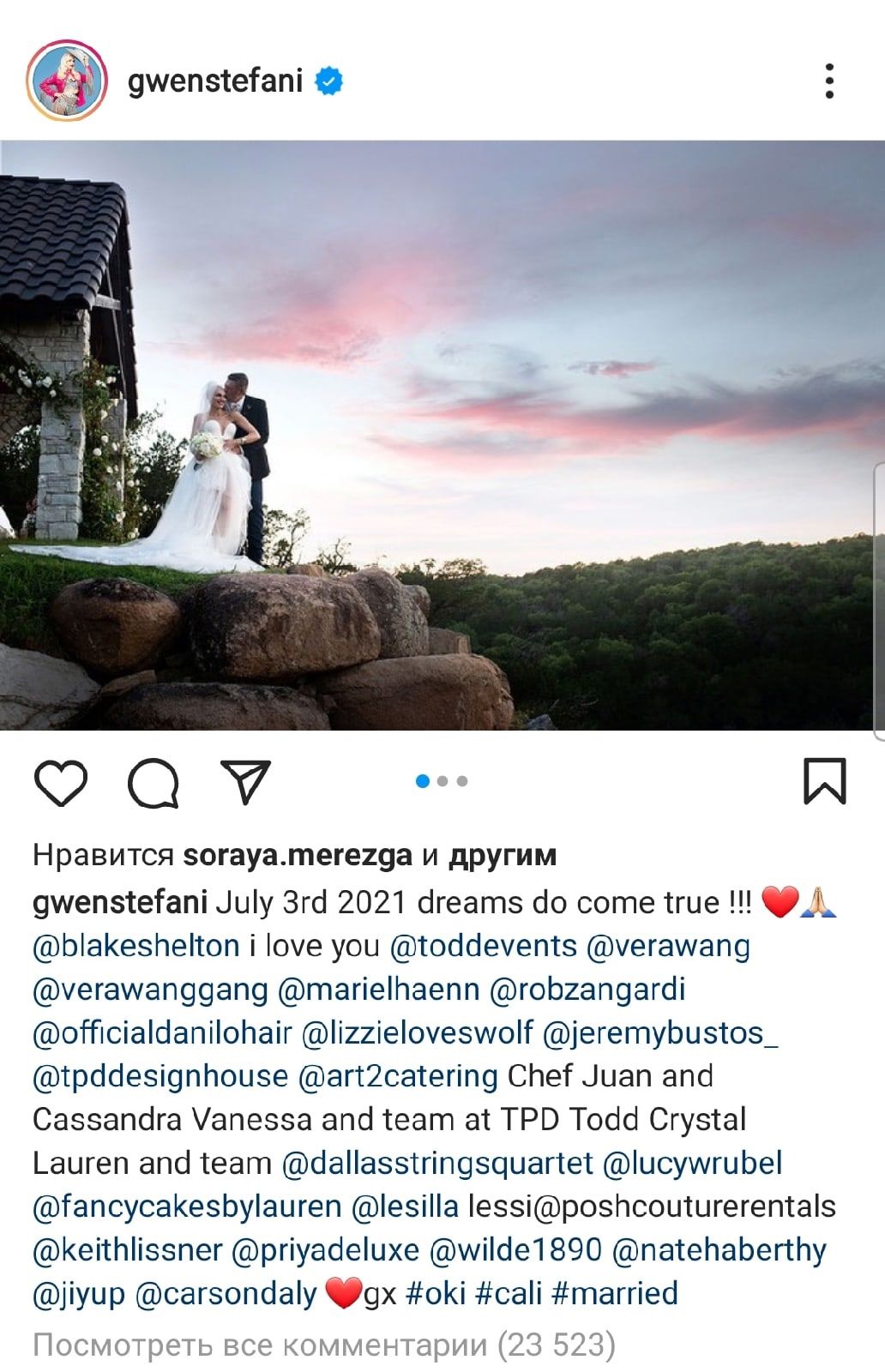The image size is (885, 1372).
Task: Open @fancycakesbylauren mention
Action: (x=187, y=1207)
